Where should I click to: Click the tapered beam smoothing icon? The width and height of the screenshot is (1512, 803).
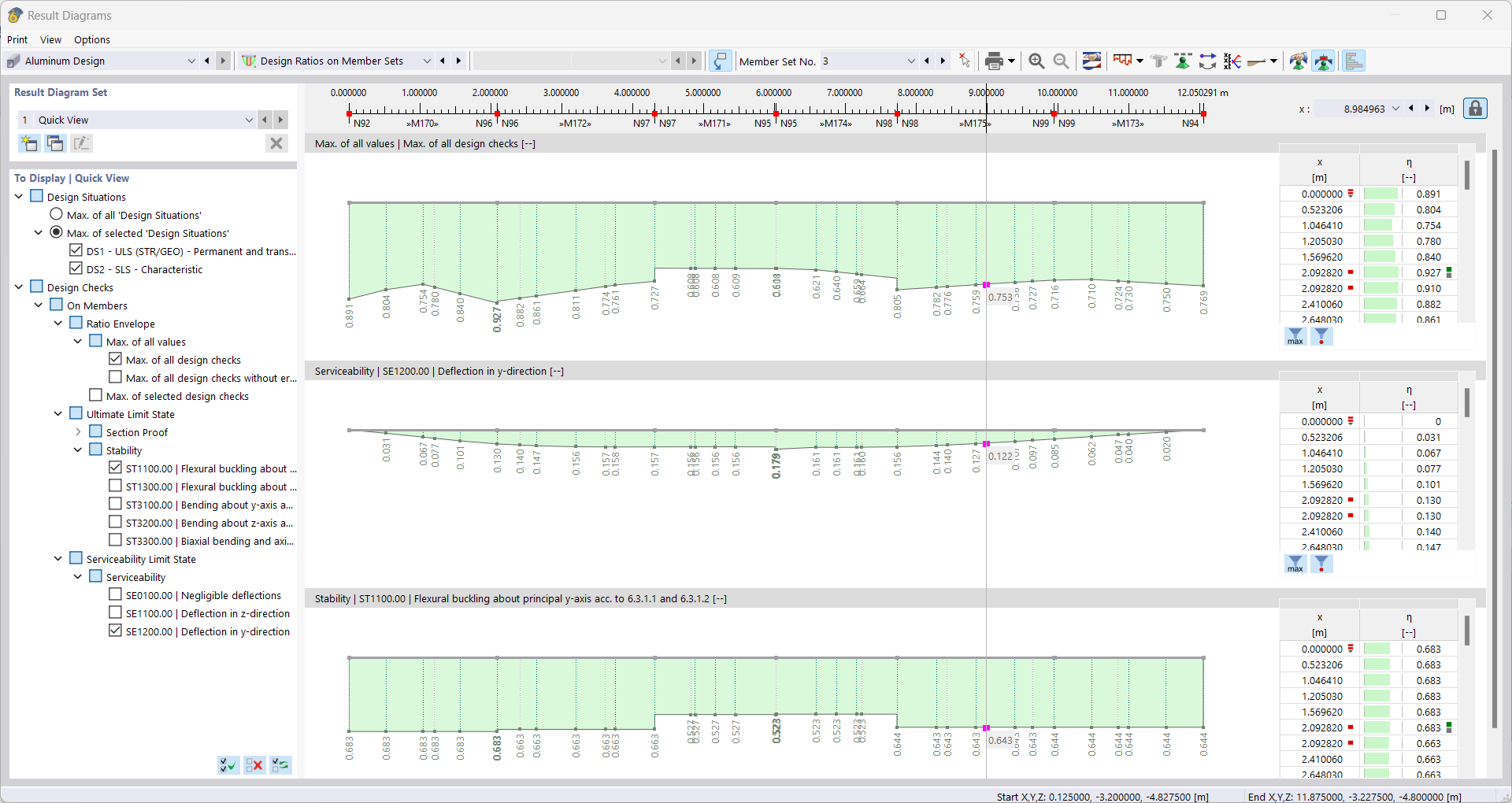pyautogui.click(x=1258, y=61)
